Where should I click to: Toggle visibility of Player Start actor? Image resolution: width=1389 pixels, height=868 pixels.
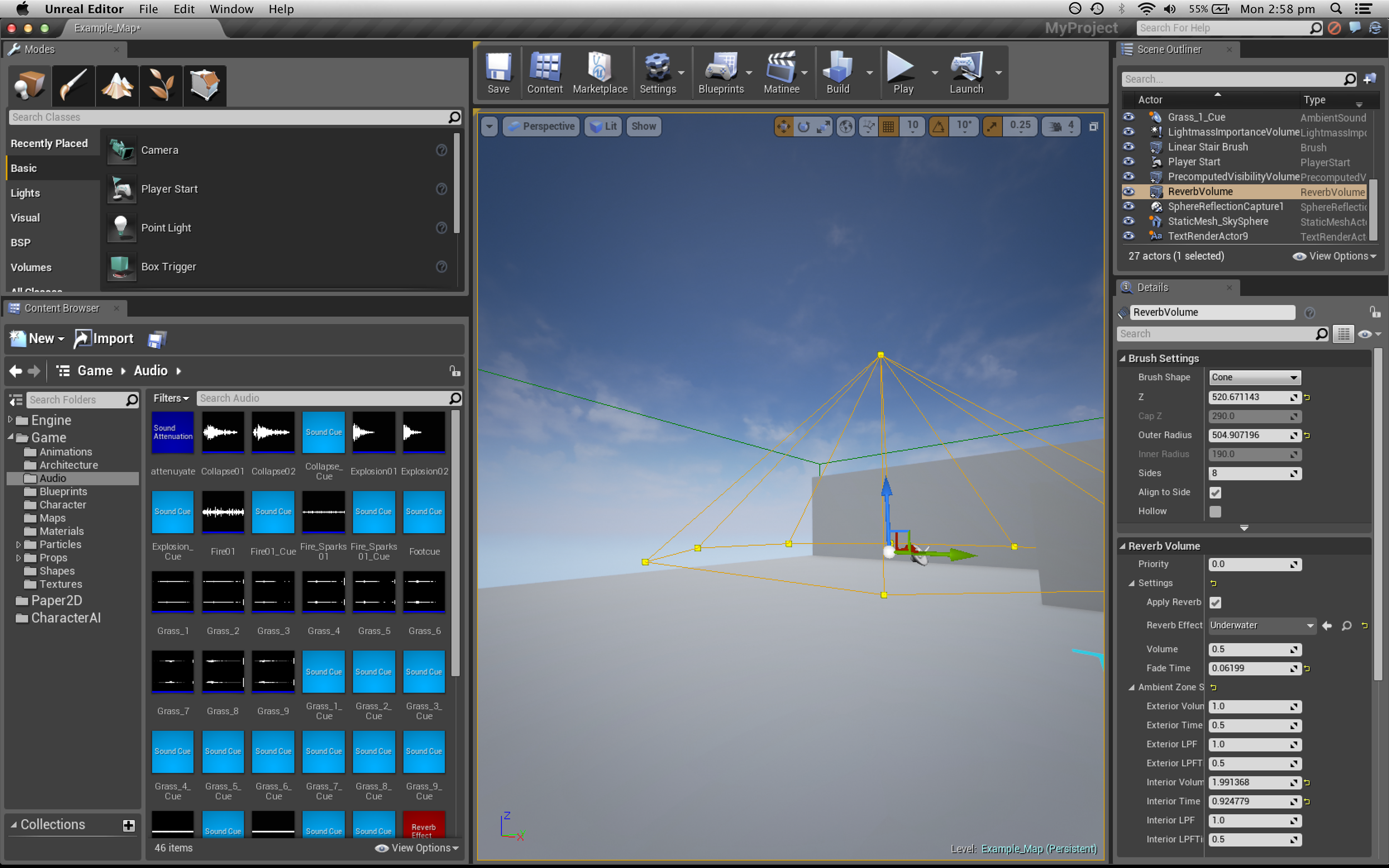tap(1128, 162)
